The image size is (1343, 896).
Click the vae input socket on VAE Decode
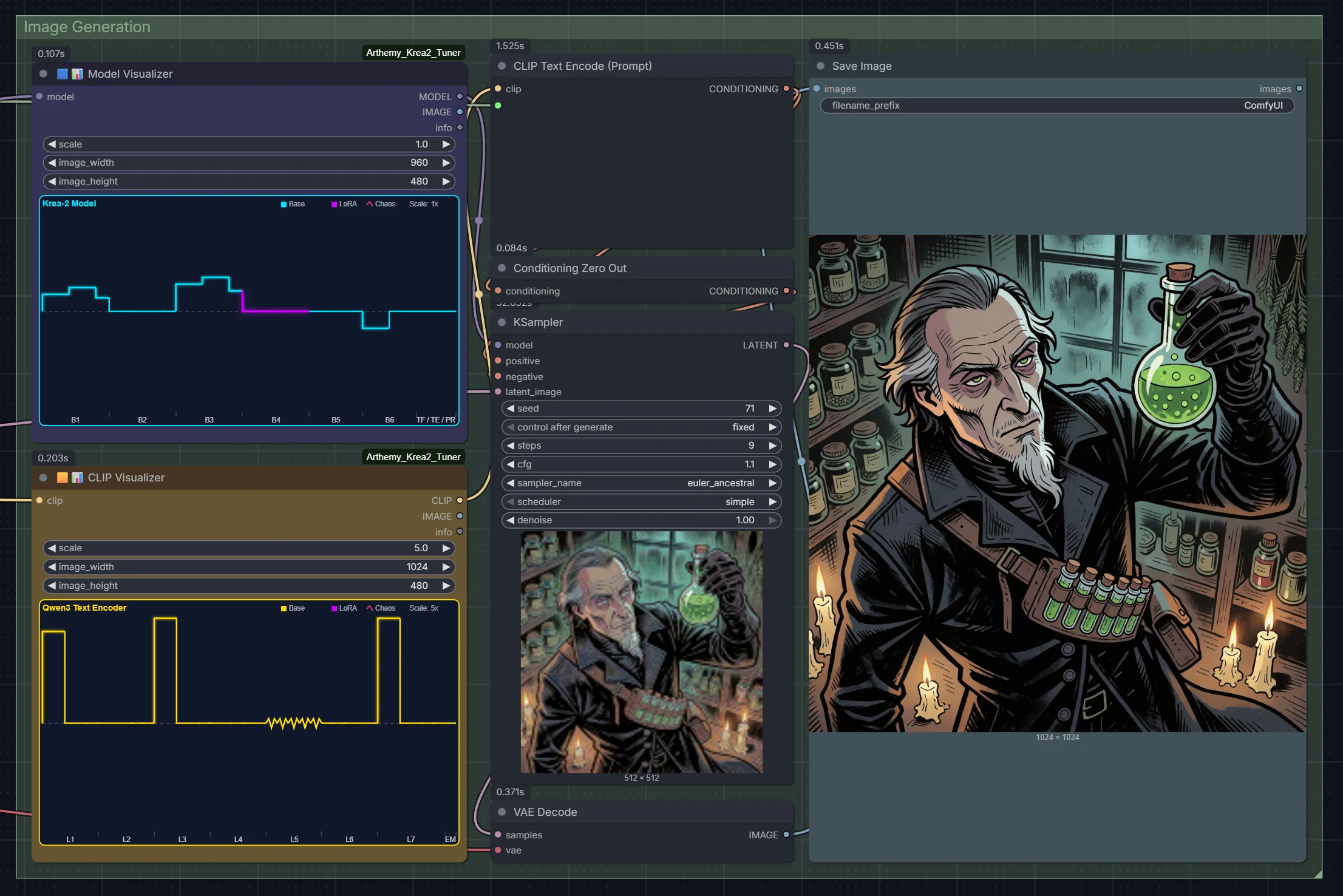498,850
